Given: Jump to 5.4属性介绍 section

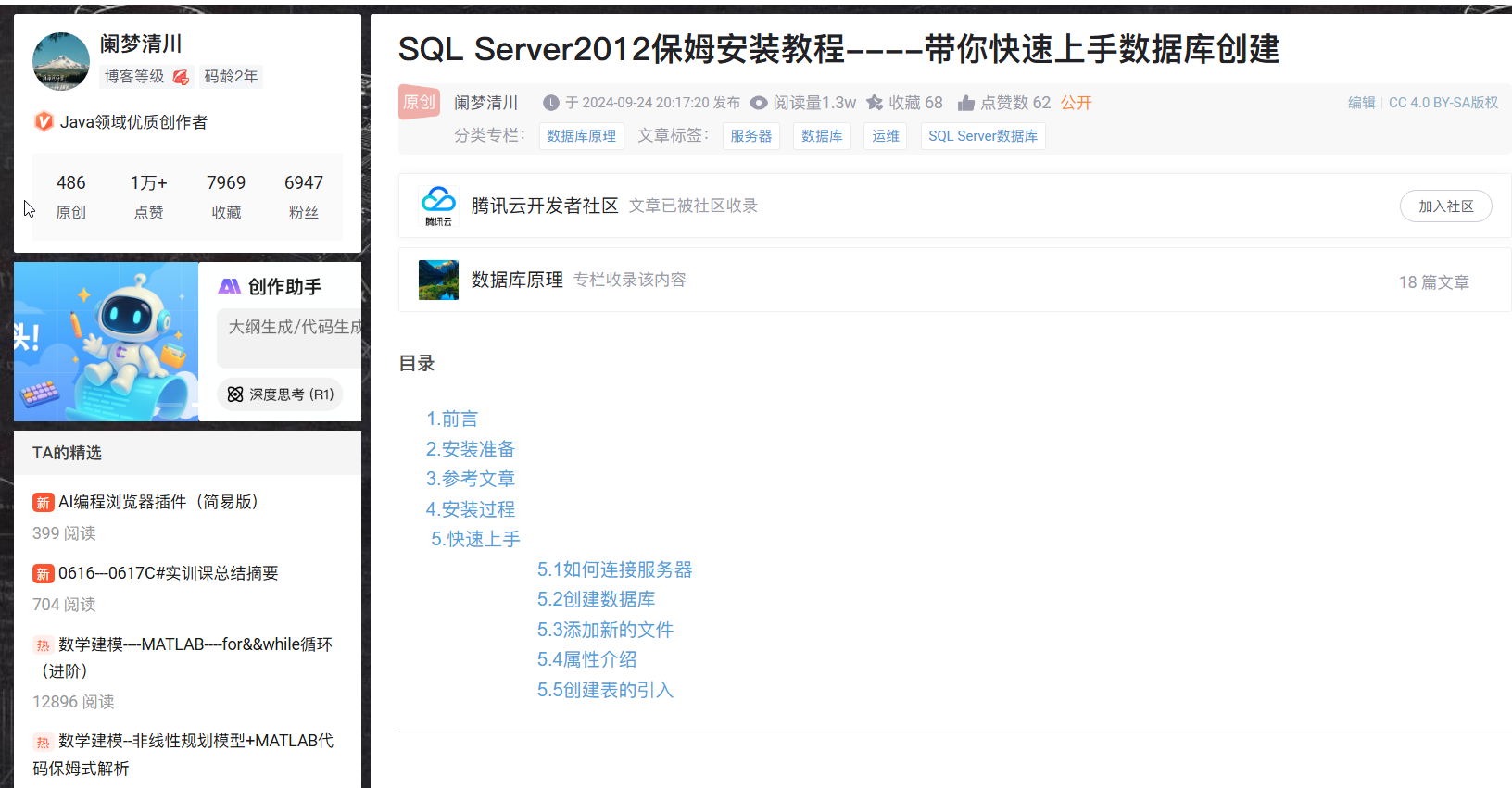Looking at the screenshot, I should coord(587,659).
